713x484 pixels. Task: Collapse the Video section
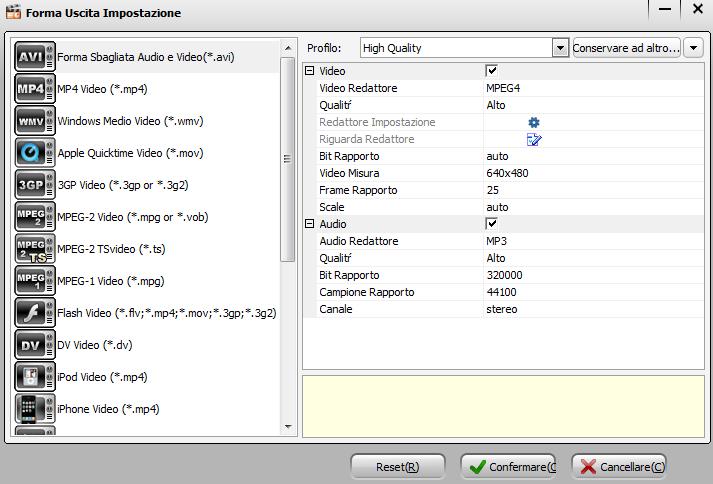[x=310, y=71]
